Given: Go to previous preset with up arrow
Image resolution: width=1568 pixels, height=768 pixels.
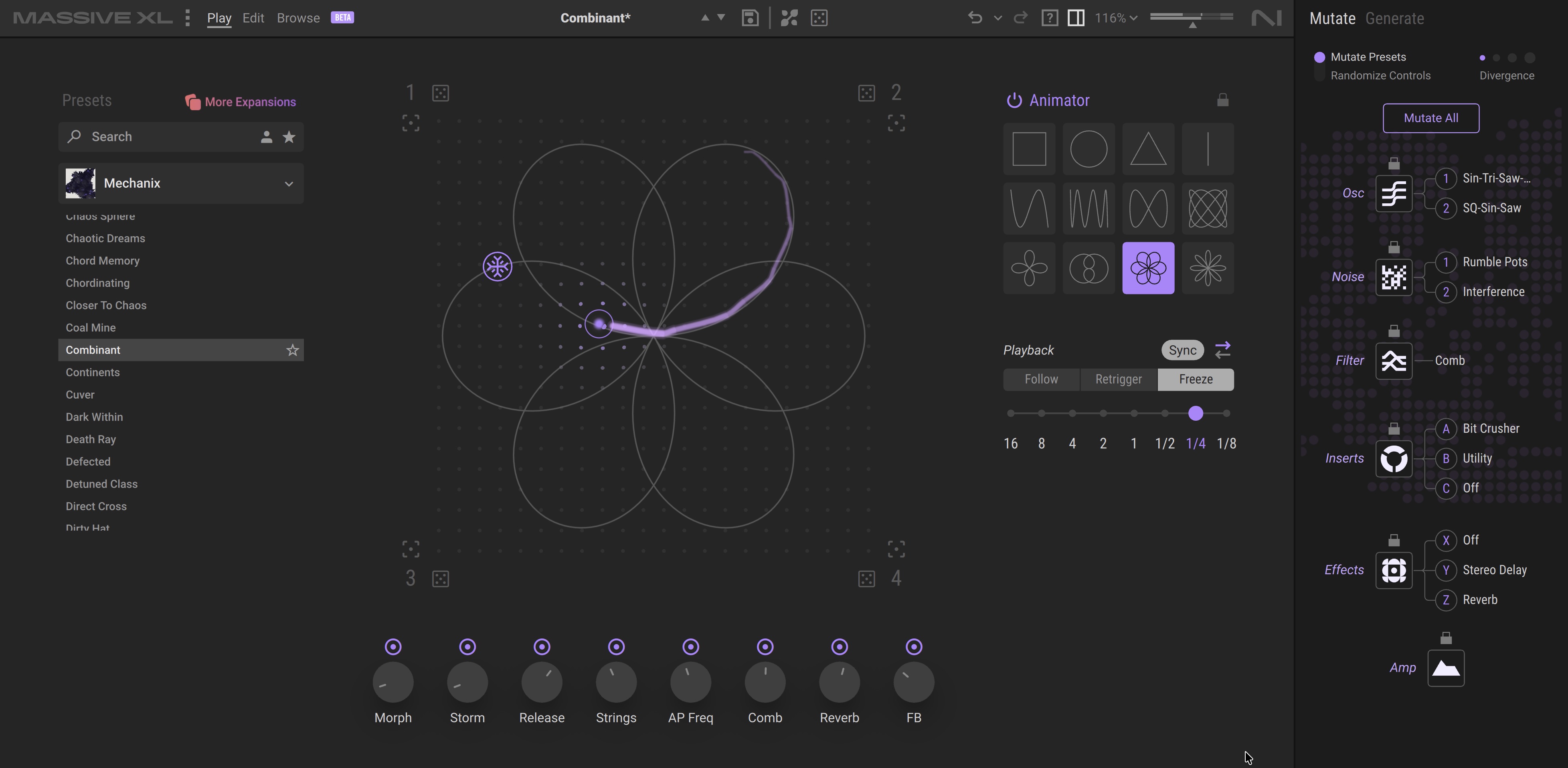Looking at the screenshot, I should [705, 18].
